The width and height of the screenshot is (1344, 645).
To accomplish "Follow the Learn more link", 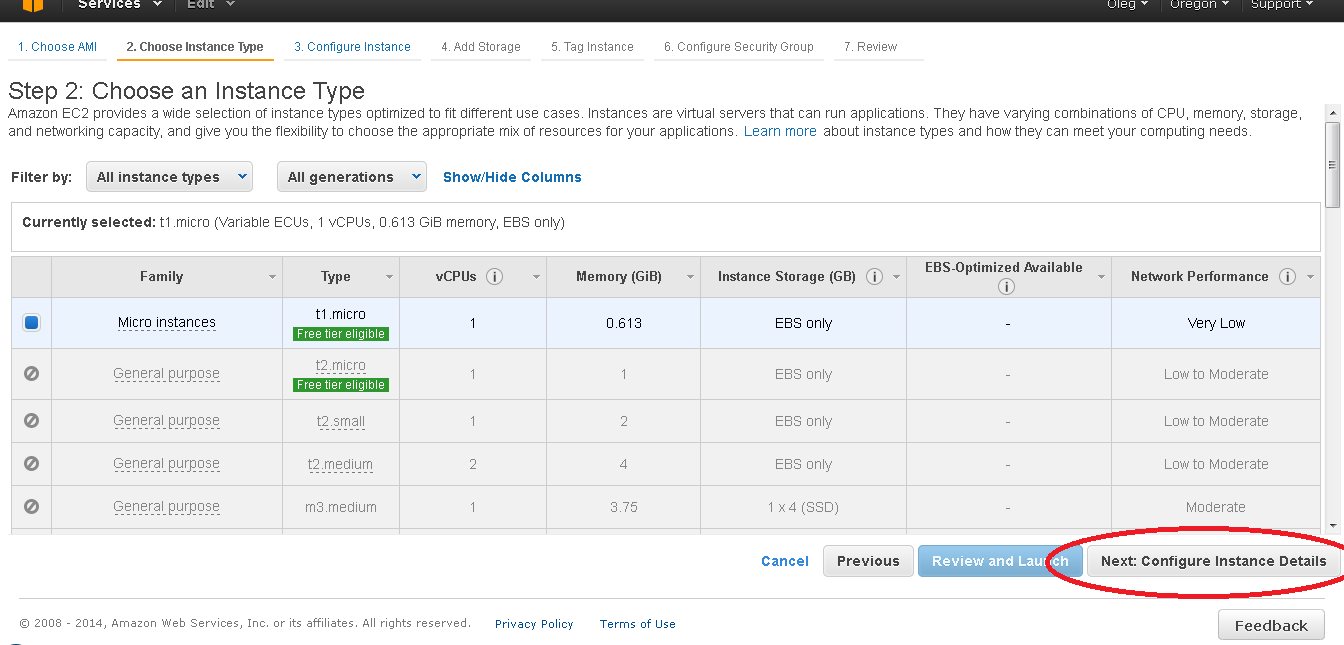I will click(780, 132).
